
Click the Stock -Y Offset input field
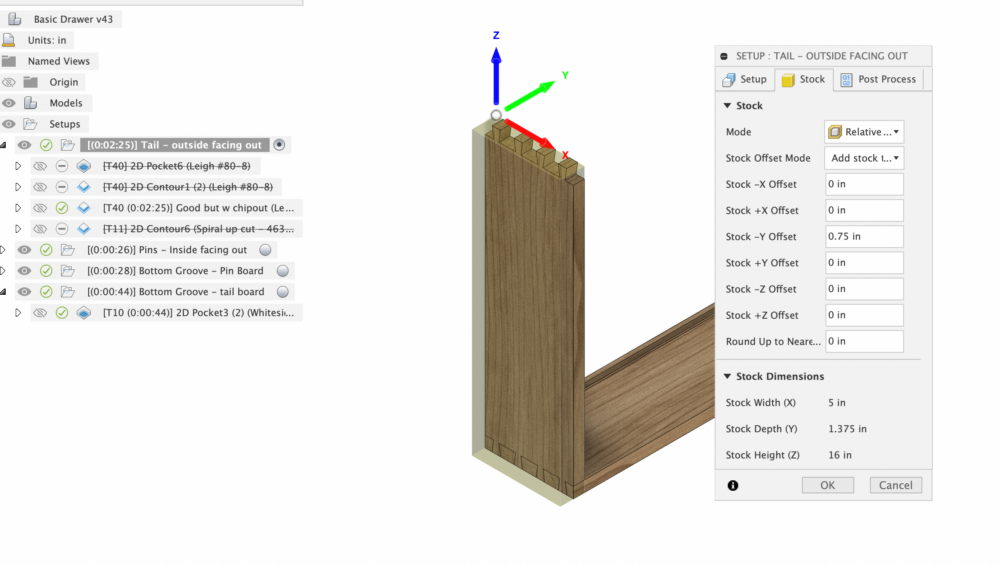864,237
